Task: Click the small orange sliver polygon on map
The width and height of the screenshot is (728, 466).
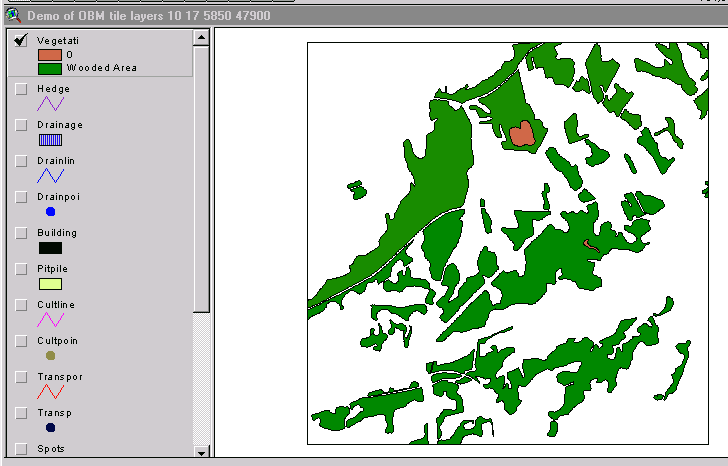Action: [590, 246]
